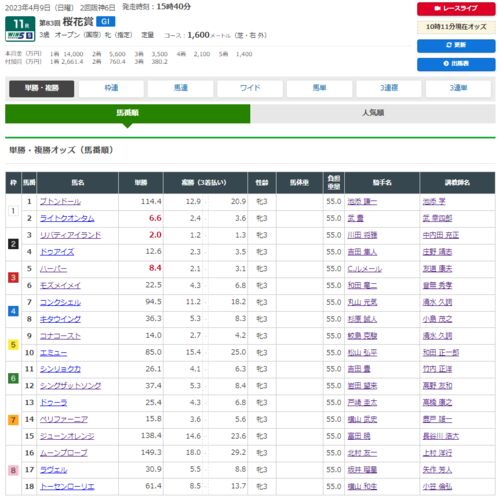The width and height of the screenshot is (499, 500).
Task: Open jockey link in キタウイング row
Action: click(x=362, y=319)
